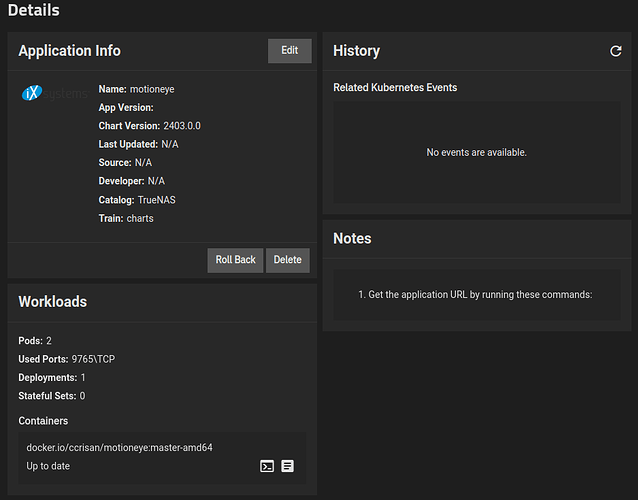Click the Stateful Sets: 0 entry
Screen dimensions: 638x500
(x=52, y=396)
